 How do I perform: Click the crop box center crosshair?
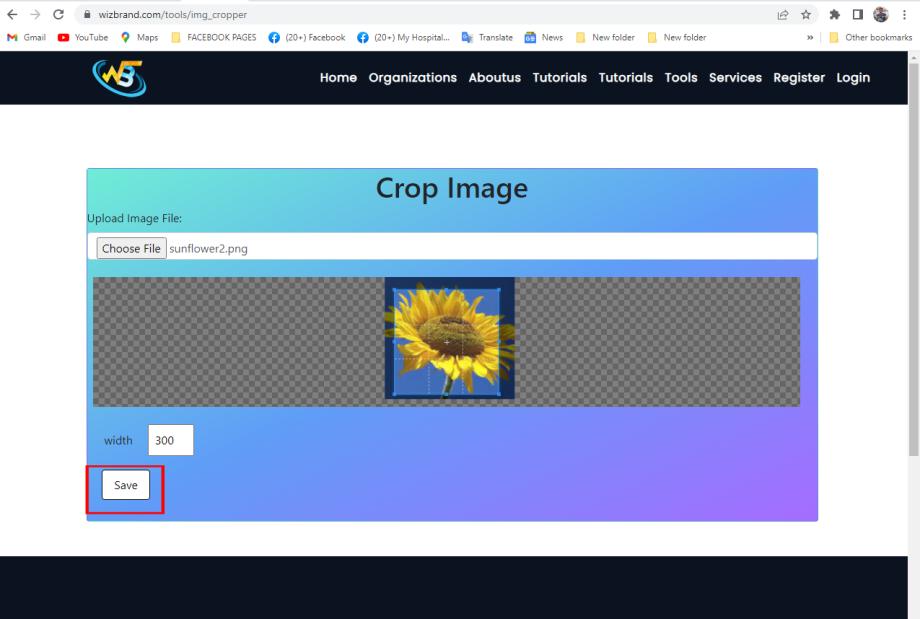pos(447,342)
